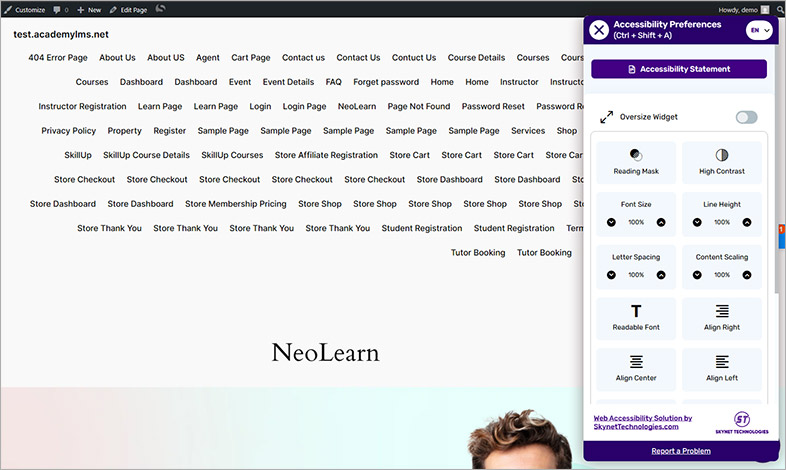
Task: Open the Register nav link
Action: [169, 131]
